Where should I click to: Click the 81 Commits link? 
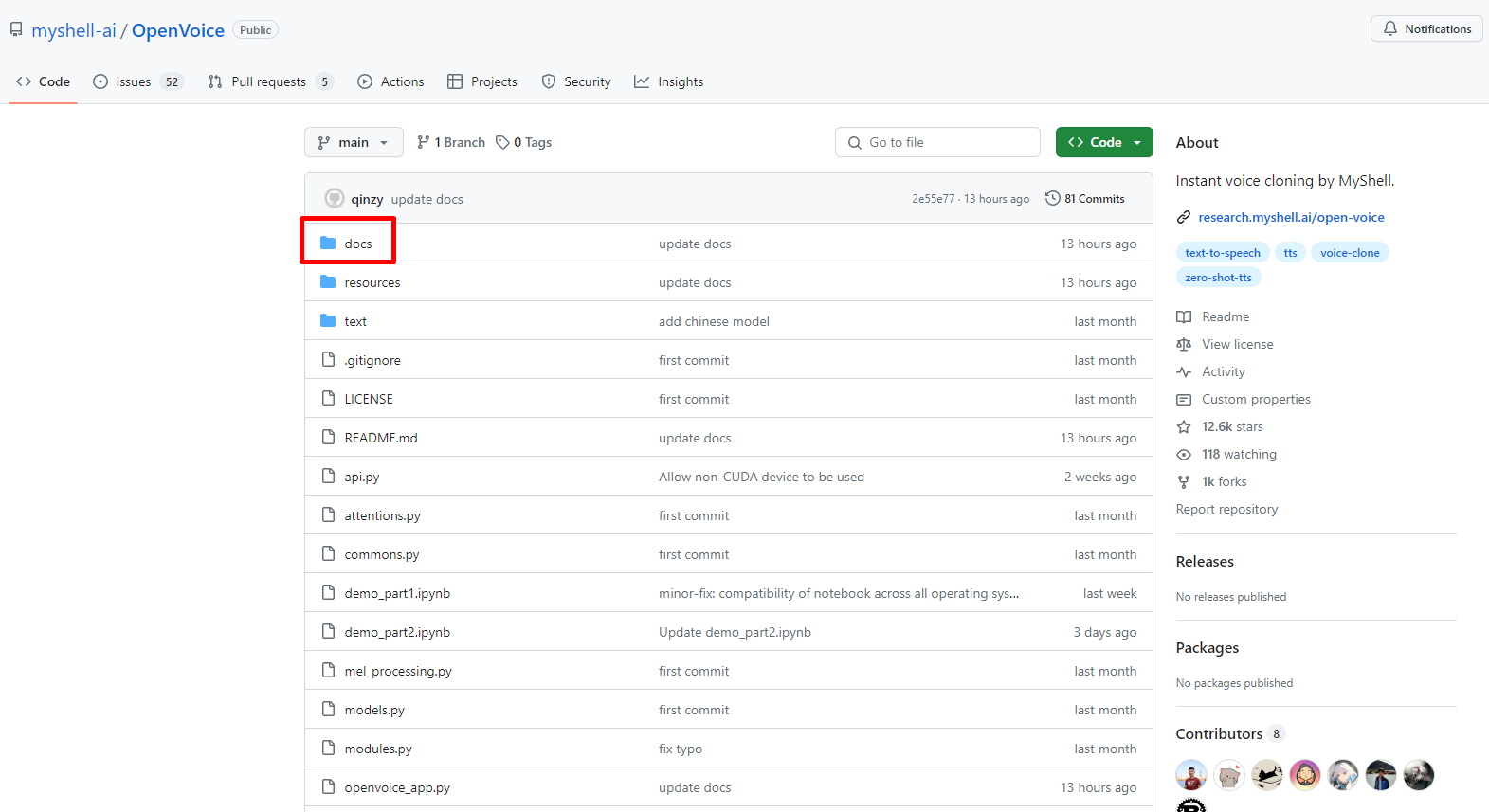coord(1085,198)
